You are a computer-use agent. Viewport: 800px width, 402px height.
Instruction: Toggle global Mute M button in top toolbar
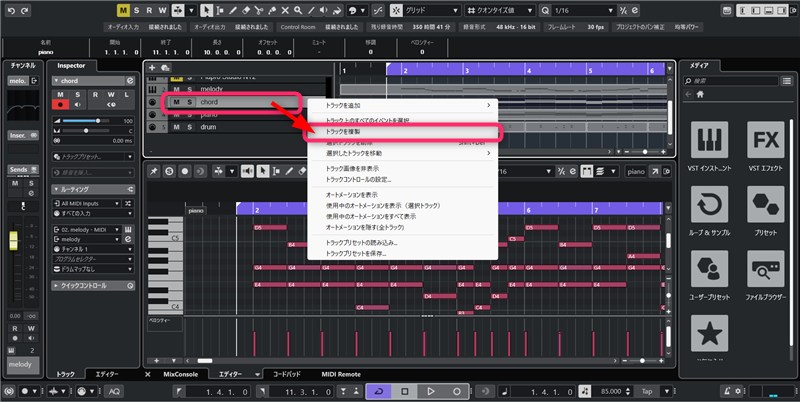pos(123,10)
